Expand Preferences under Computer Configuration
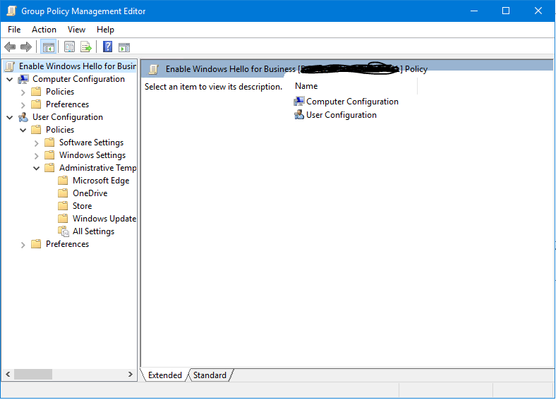556x400 pixels. coord(23,105)
